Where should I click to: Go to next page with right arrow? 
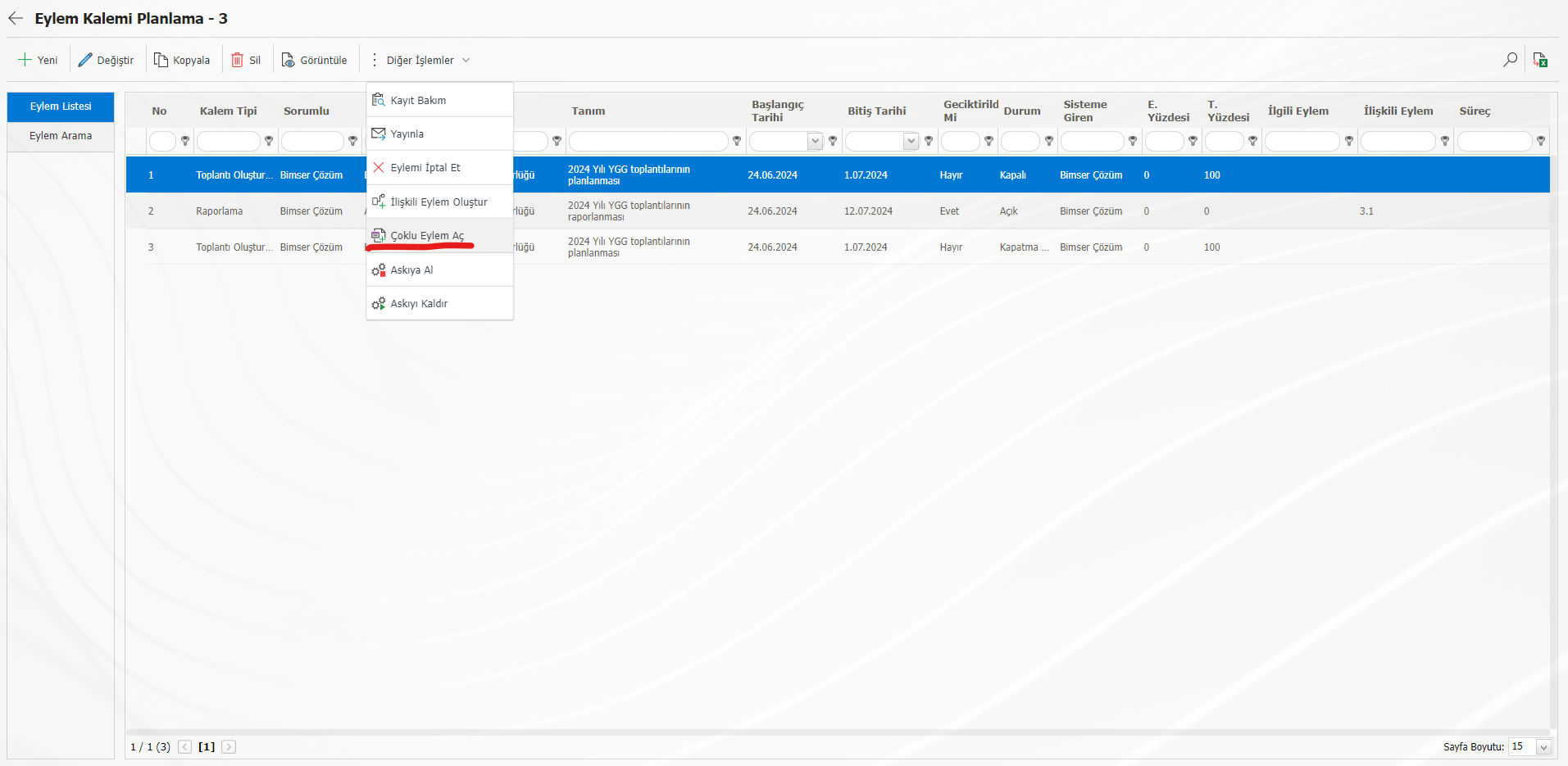click(x=229, y=747)
